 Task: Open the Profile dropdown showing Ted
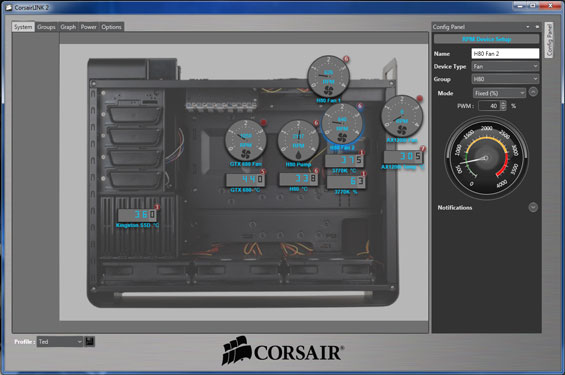pyautogui.click(x=60, y=341)
